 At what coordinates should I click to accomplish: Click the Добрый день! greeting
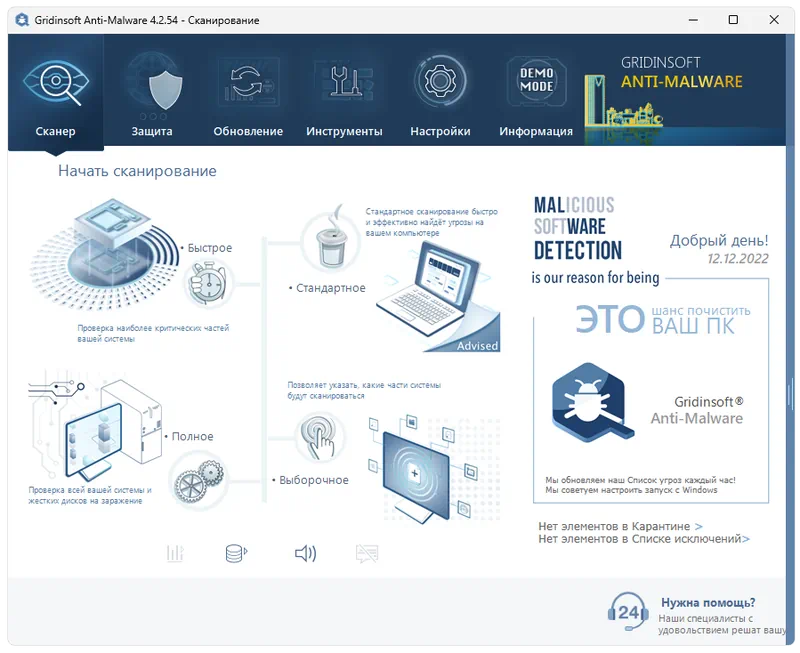point(719,241)
